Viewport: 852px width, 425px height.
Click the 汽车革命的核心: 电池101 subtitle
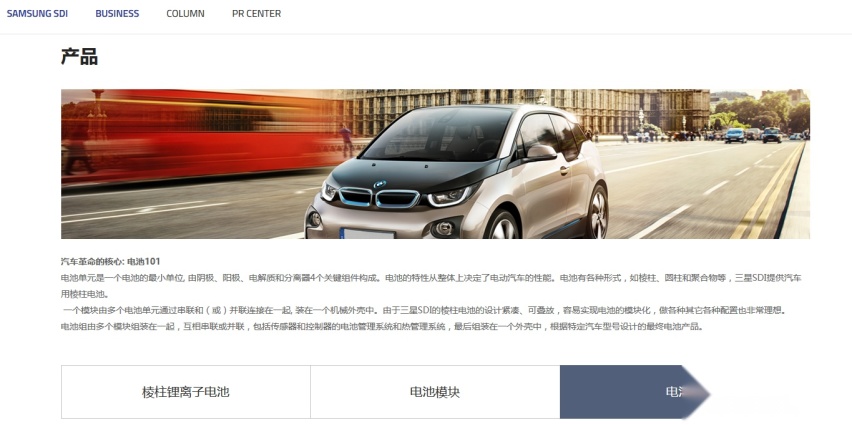click(111, 261)
